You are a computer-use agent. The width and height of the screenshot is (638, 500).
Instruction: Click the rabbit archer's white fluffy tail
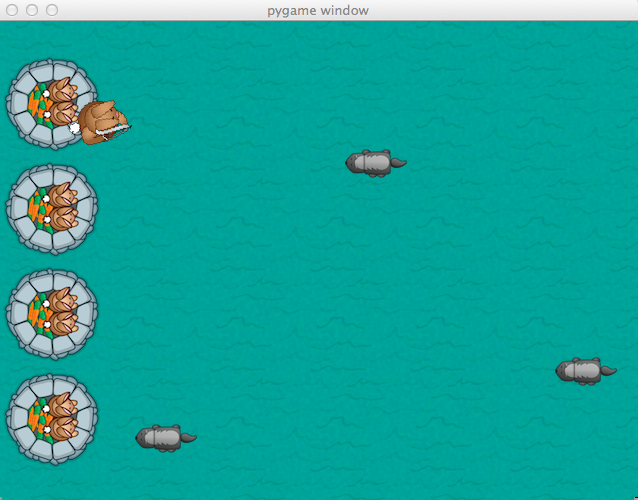pos(75,128)
